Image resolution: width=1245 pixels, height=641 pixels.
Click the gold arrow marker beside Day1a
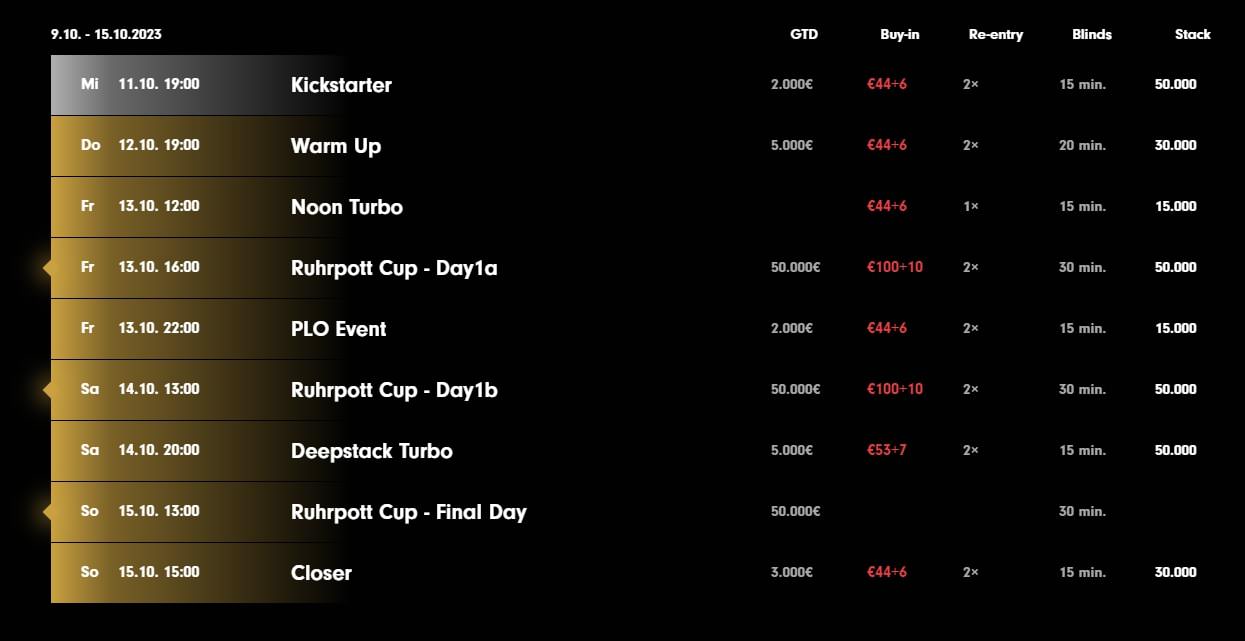pyautogui.click(x=47, y=268)
